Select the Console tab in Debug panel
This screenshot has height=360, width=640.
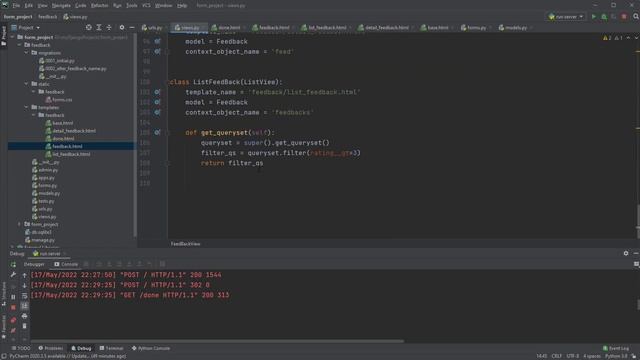pyautogui.click(x=66, y=264)
